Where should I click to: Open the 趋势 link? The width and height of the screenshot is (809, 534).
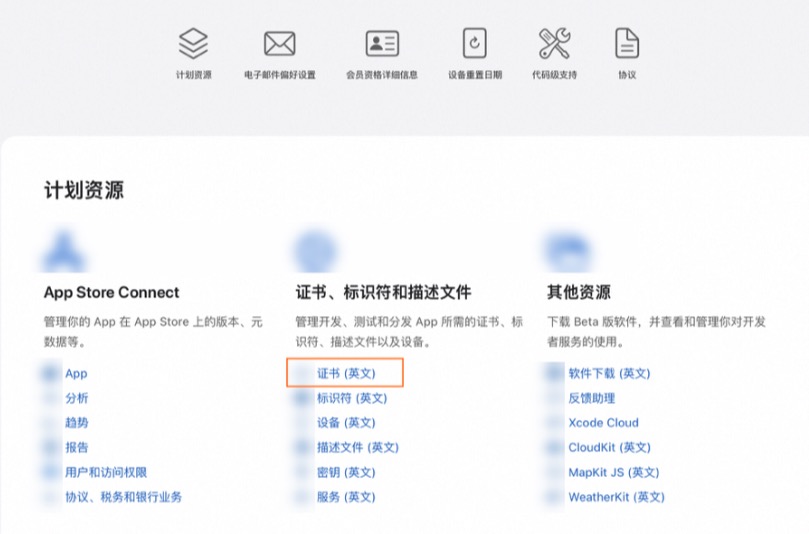(x=76, y=423)
